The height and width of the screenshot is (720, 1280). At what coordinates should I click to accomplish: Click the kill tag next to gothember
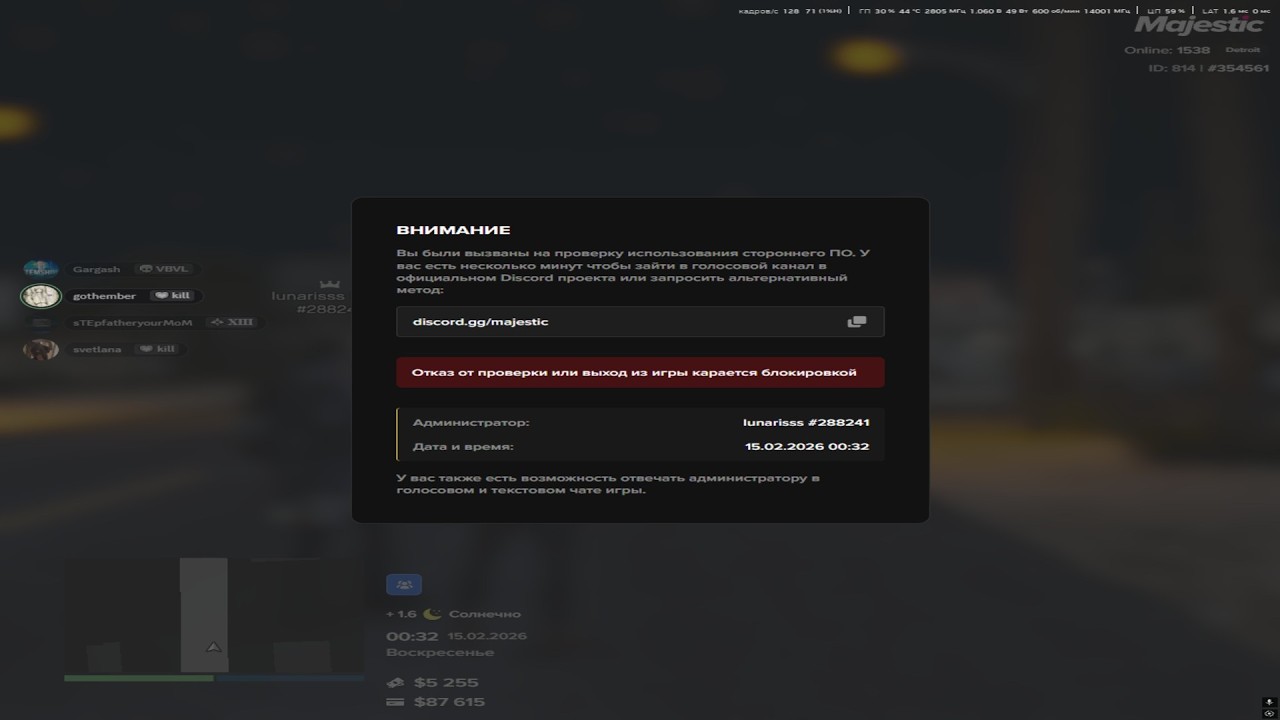171,296
